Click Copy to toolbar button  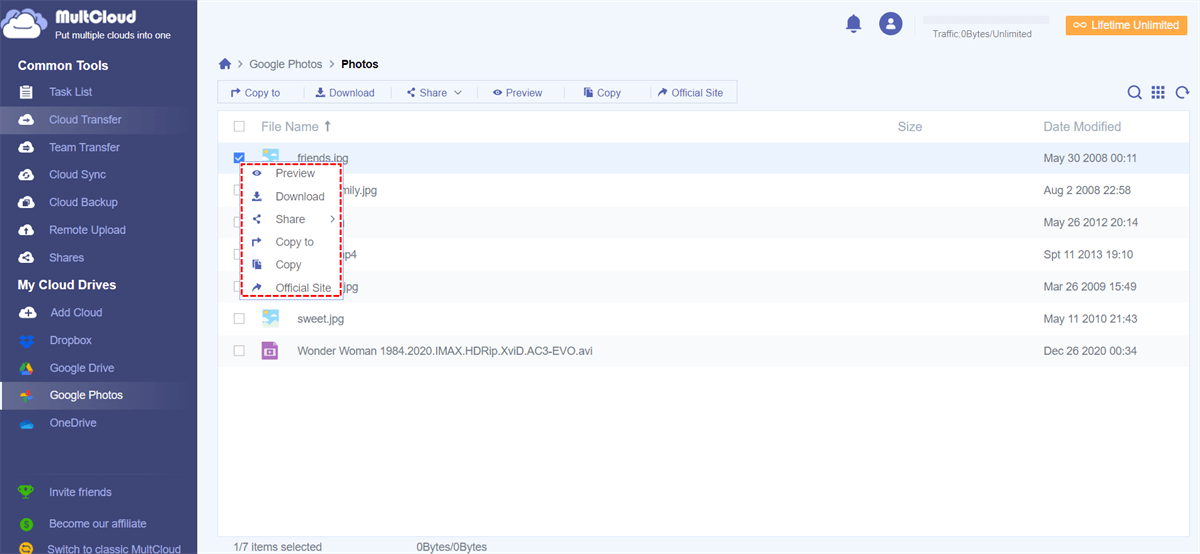[255, 93]
